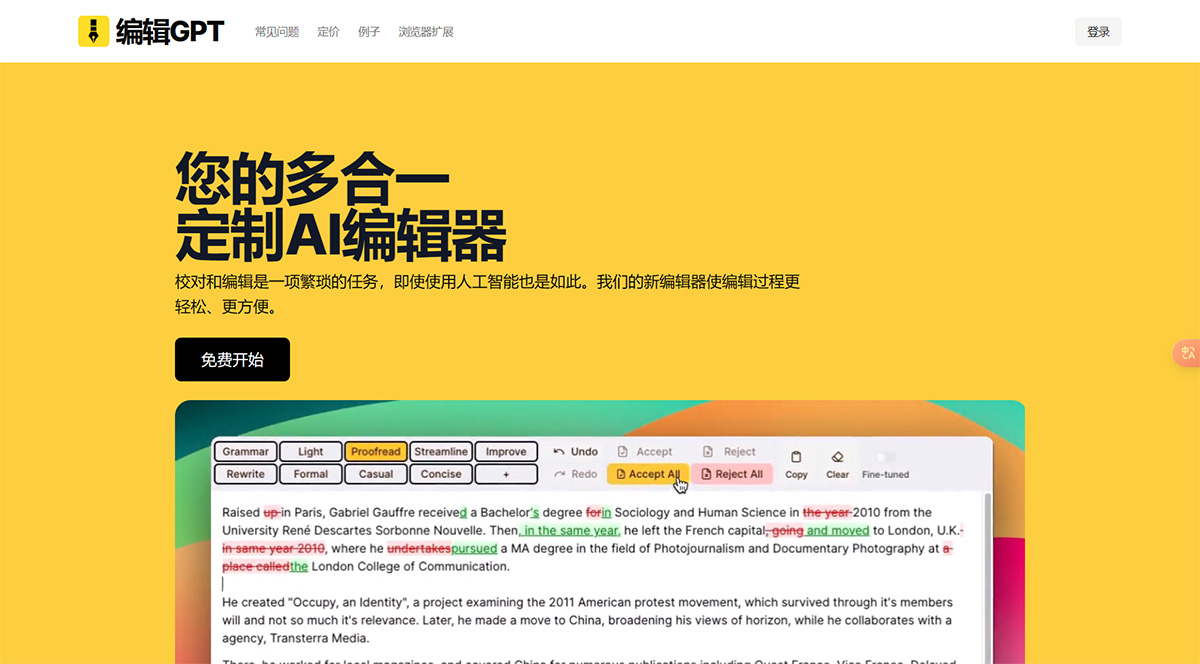Click the Undo arrow icon
Image resolution: width=1200 pixels, height=664 pixels.
click(560, 451)
